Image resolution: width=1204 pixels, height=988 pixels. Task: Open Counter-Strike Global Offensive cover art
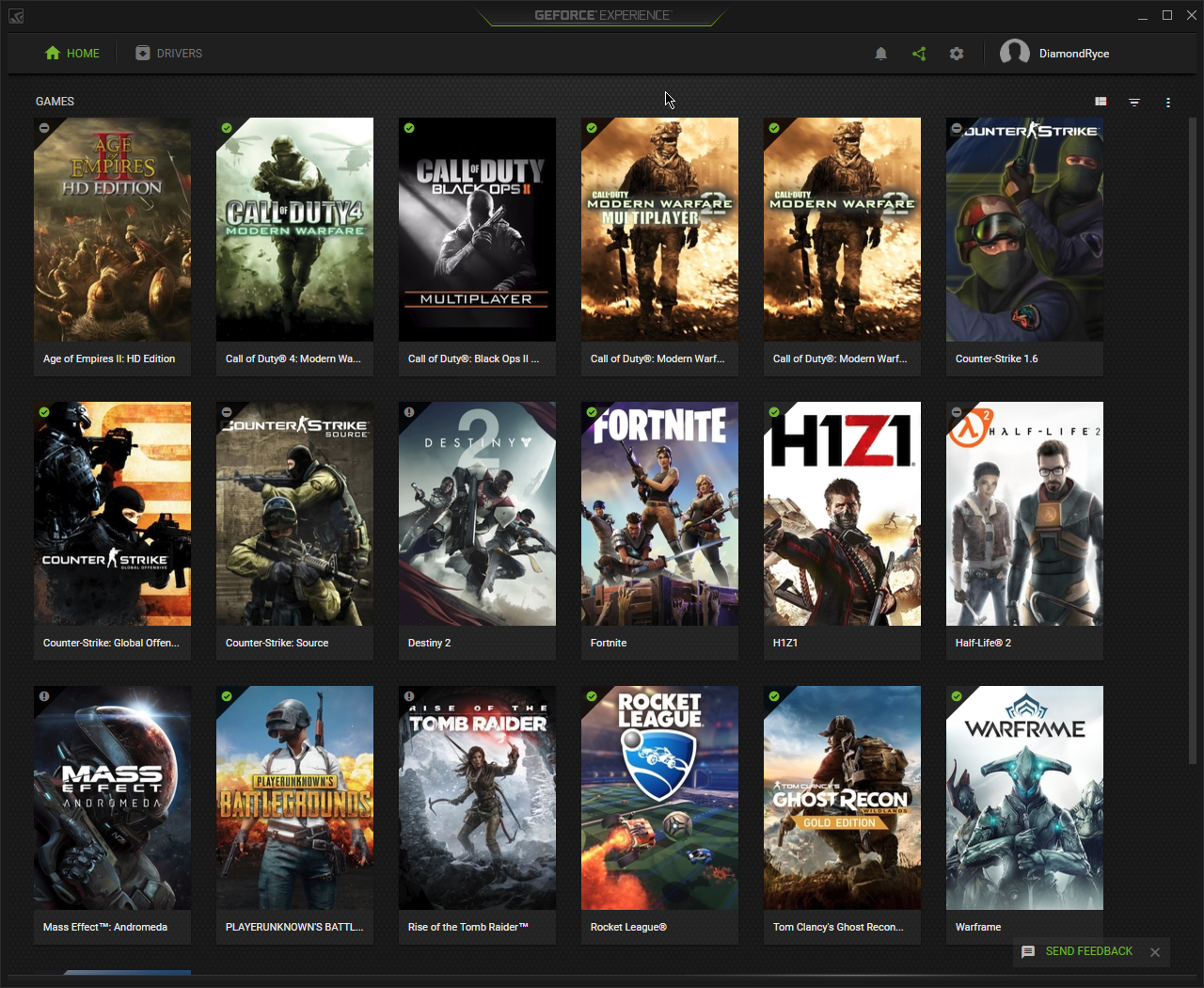click(x=113, y=514)
